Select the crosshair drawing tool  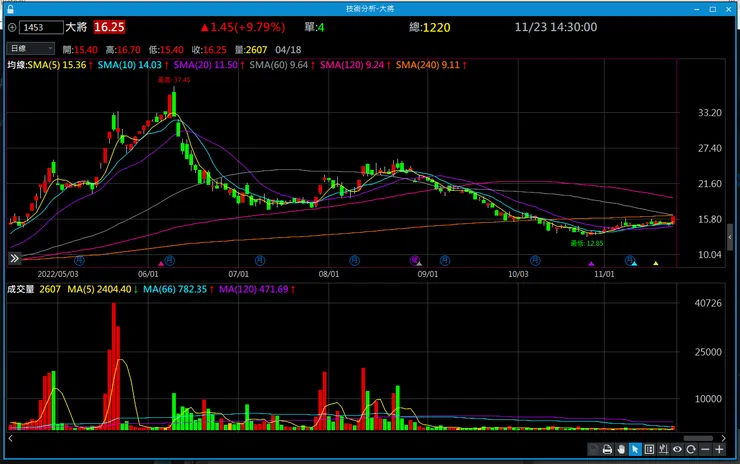663,449
